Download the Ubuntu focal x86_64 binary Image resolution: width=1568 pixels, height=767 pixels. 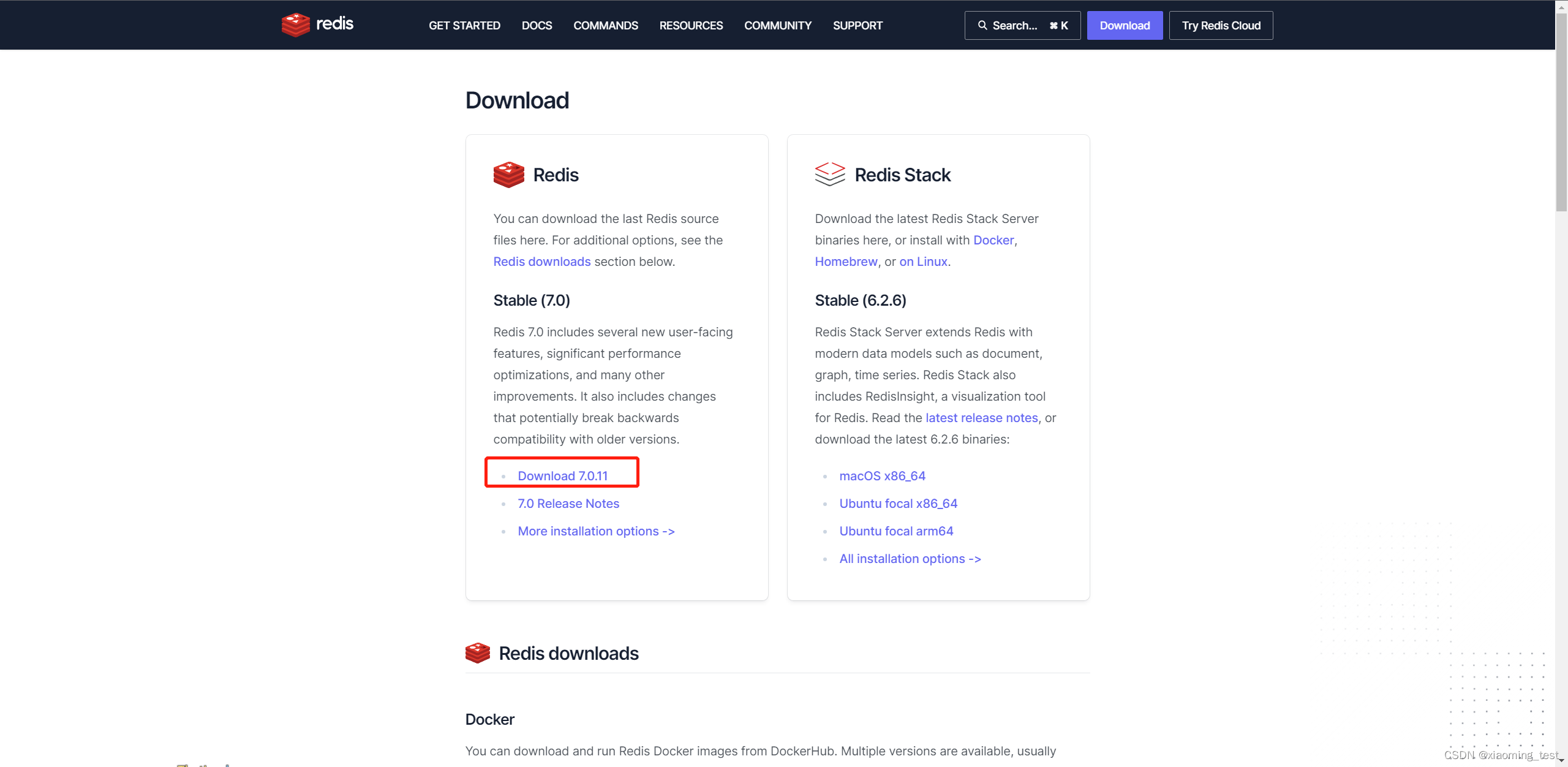[x=898, y=504]
